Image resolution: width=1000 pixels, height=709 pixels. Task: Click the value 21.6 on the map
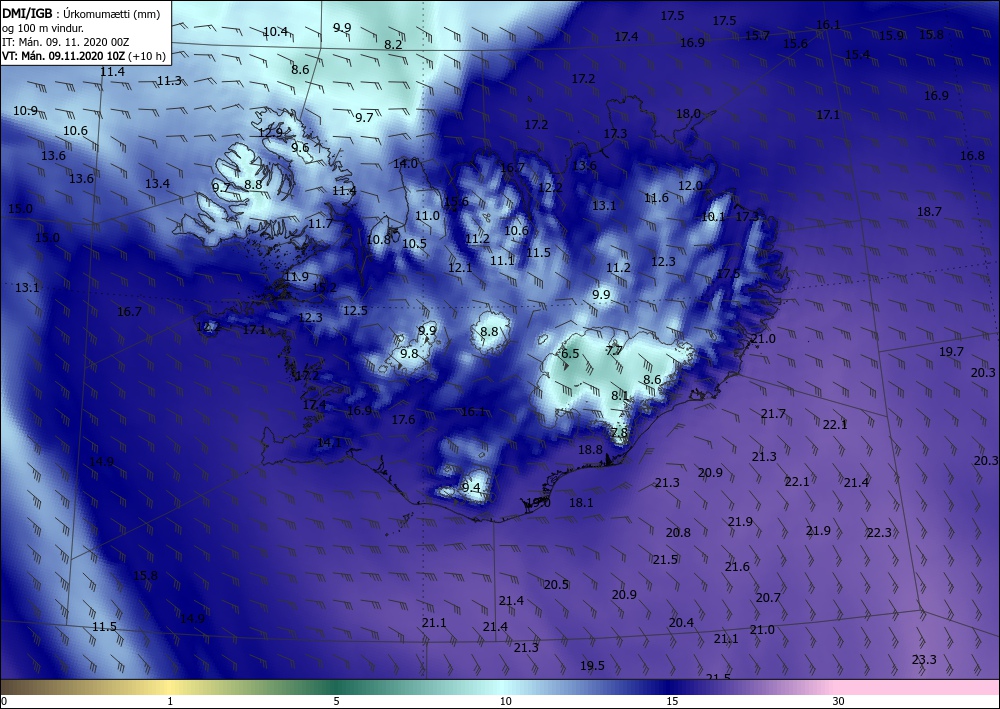point(737,566)
